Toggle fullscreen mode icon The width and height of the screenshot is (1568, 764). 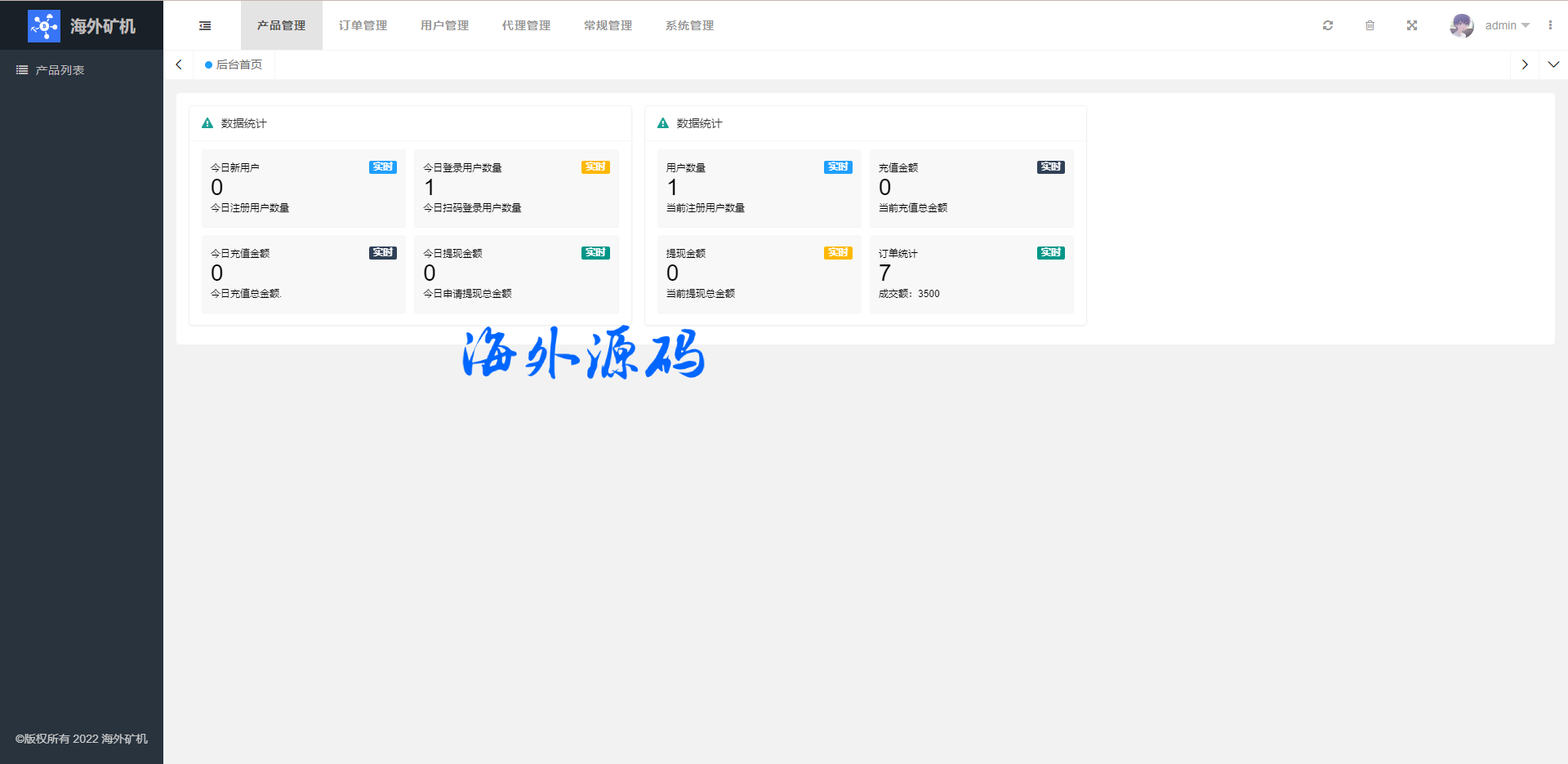pyautogui.click(x=1412, y=26)
